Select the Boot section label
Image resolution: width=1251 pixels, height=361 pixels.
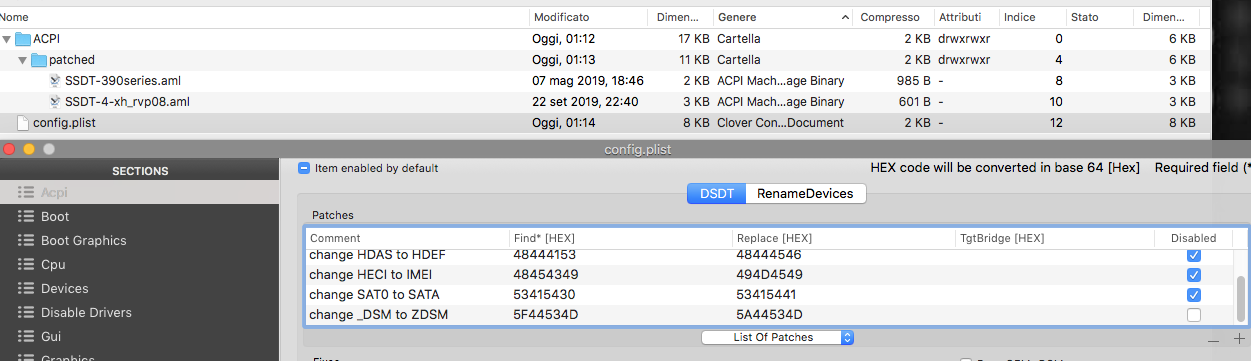55,216
